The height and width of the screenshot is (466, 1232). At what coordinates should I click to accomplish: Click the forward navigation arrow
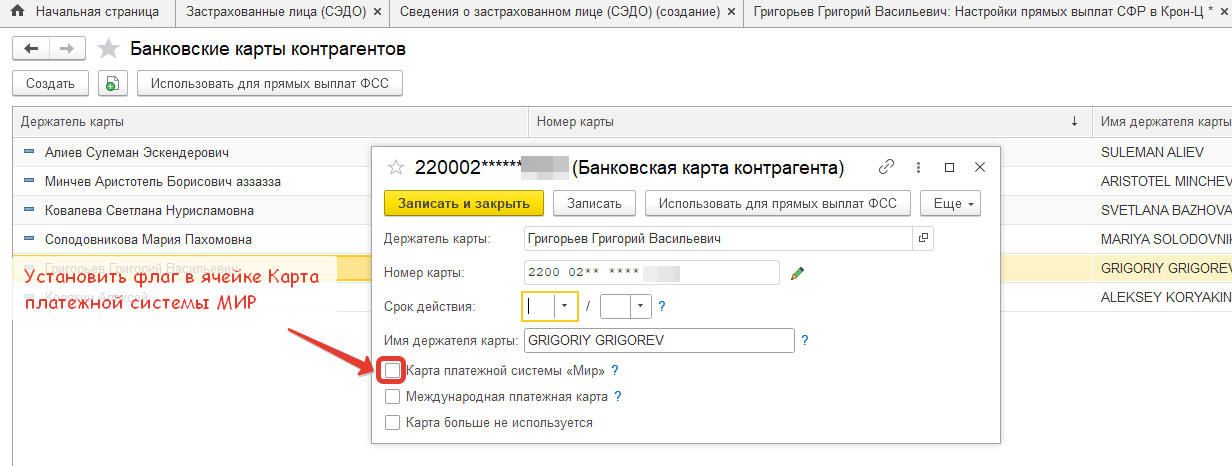66,50
